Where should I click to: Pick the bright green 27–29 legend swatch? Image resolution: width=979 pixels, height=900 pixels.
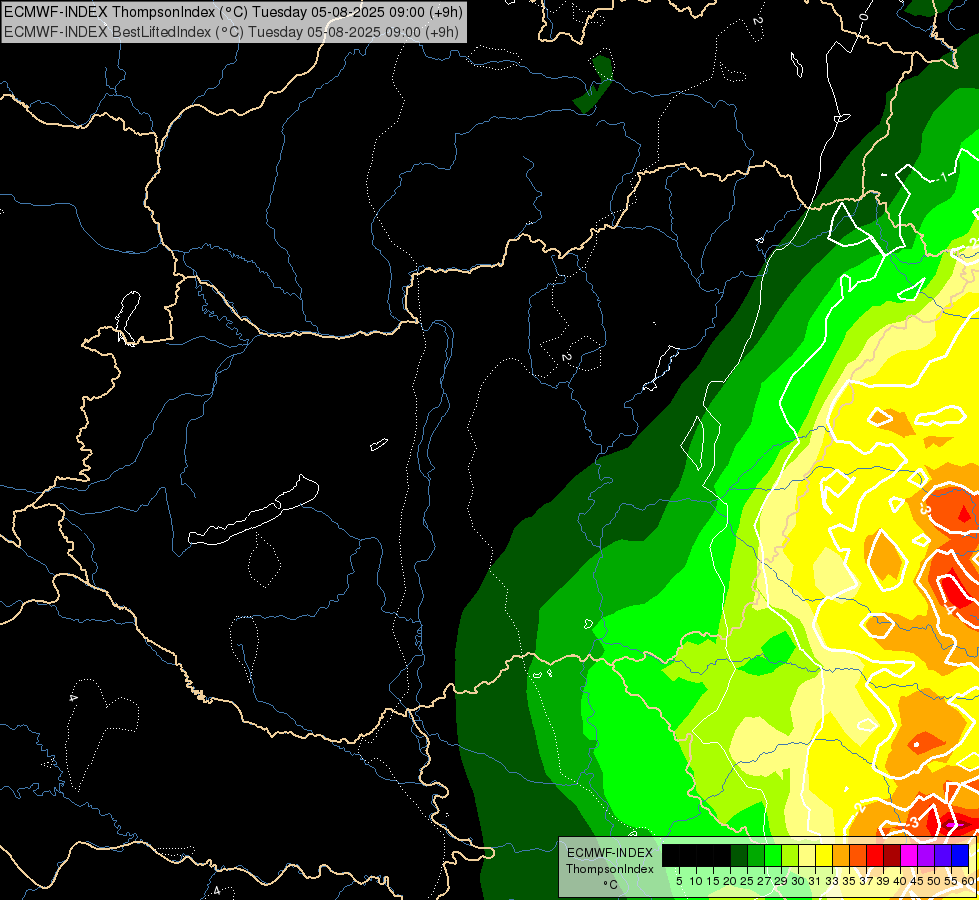773,856
